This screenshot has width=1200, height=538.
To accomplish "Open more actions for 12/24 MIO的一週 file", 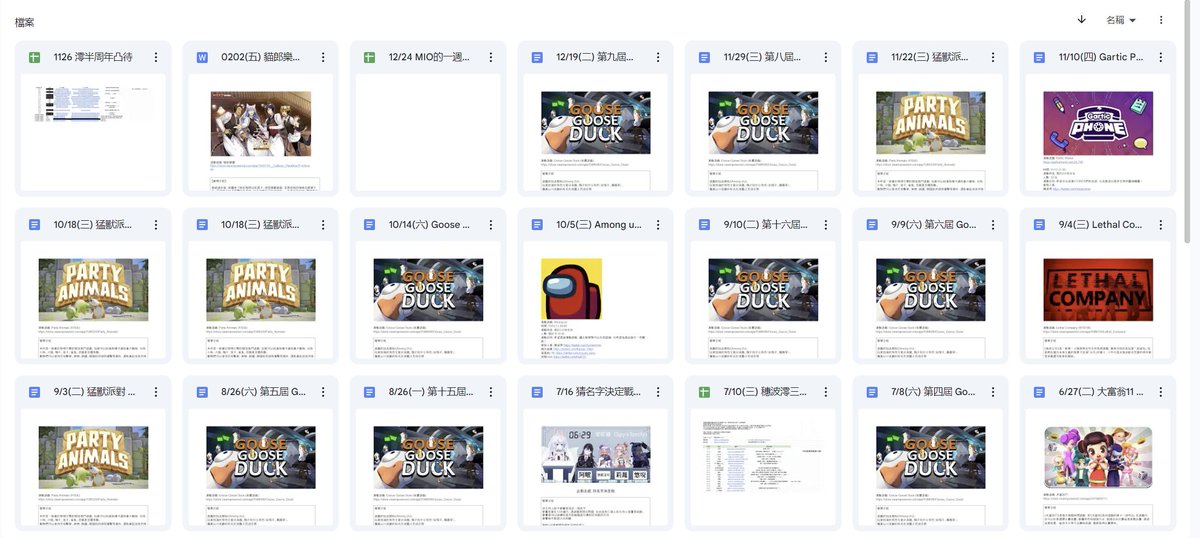I will tap(491, 58).
